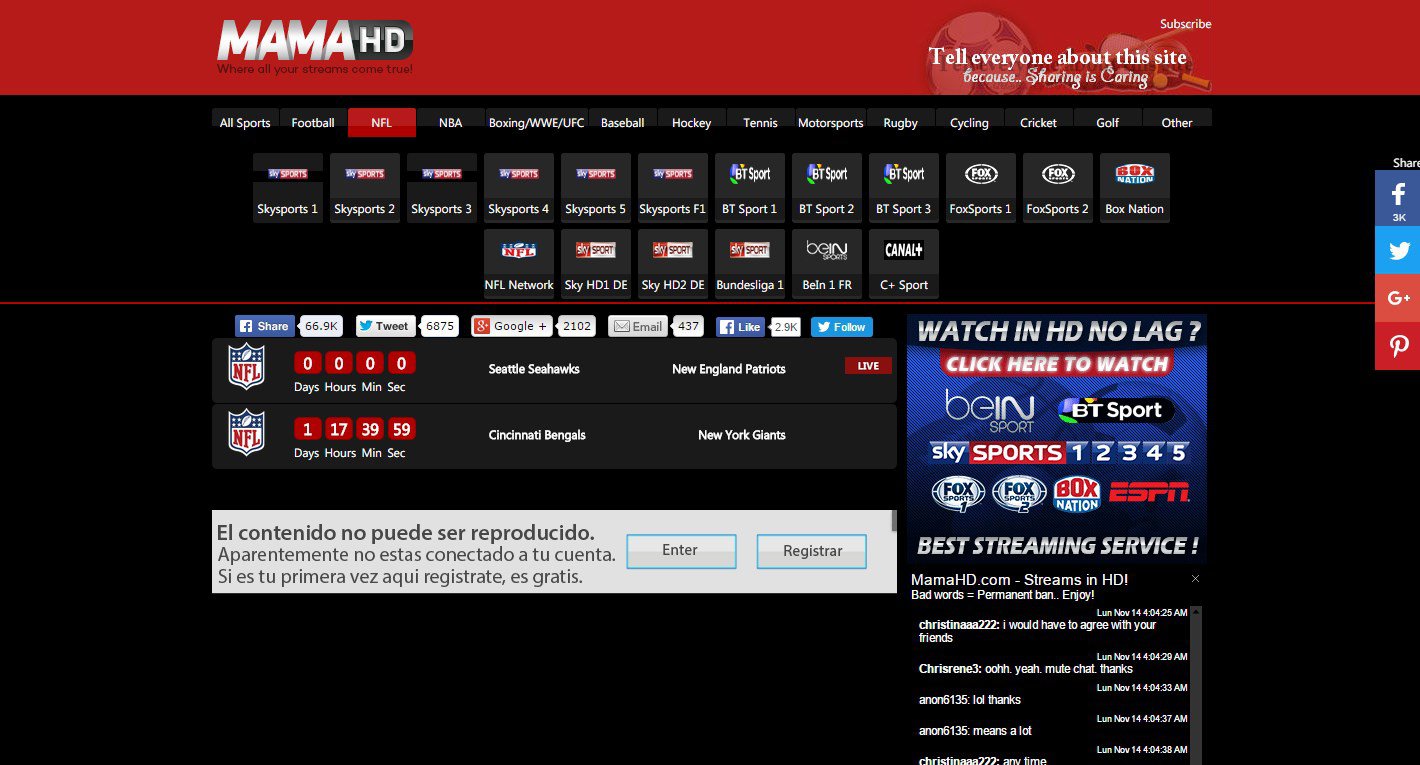1420x765 pixels.
Task: Open the Golf tab
Action: pyautogui.click(x=1107, y=122)
